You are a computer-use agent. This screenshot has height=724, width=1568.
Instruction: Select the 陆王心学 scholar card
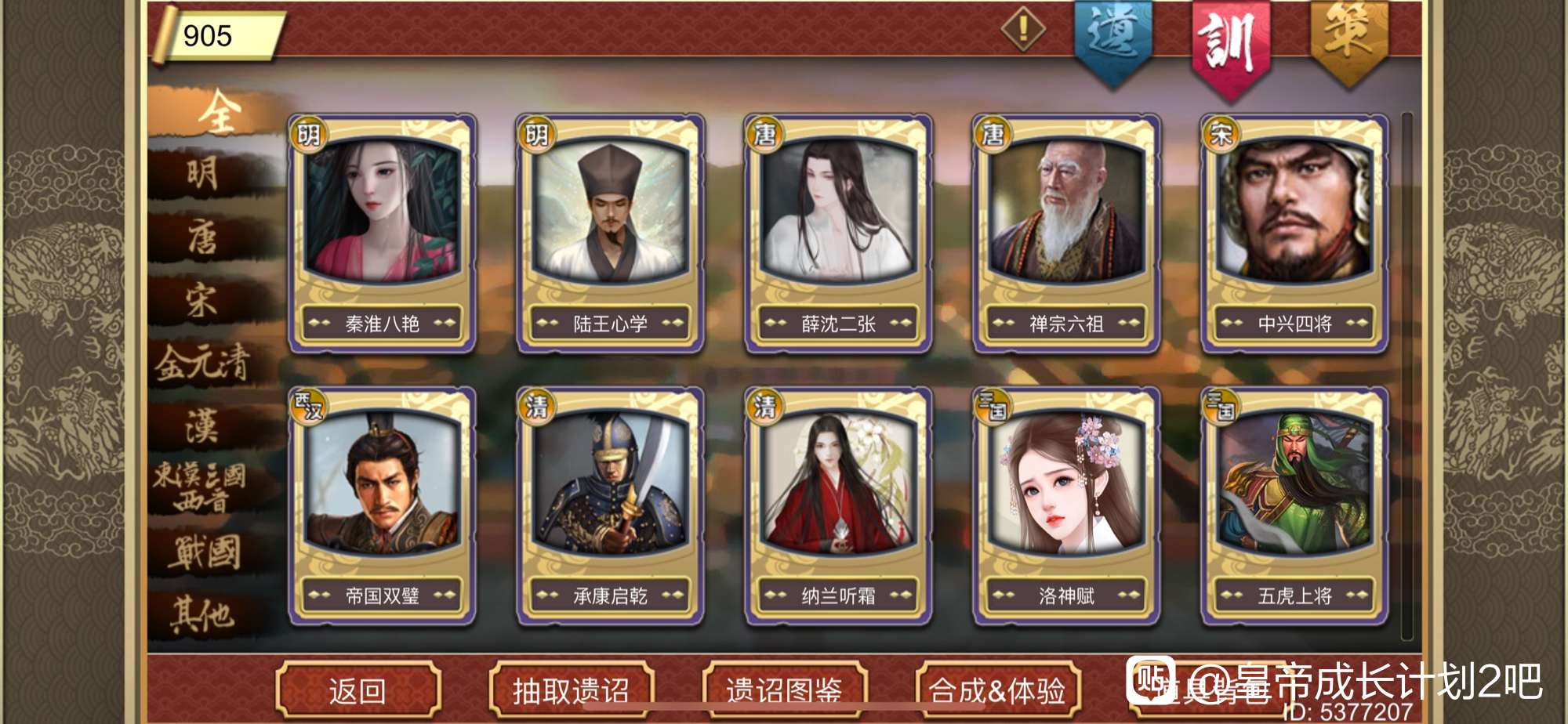click(x=610, y=233)
